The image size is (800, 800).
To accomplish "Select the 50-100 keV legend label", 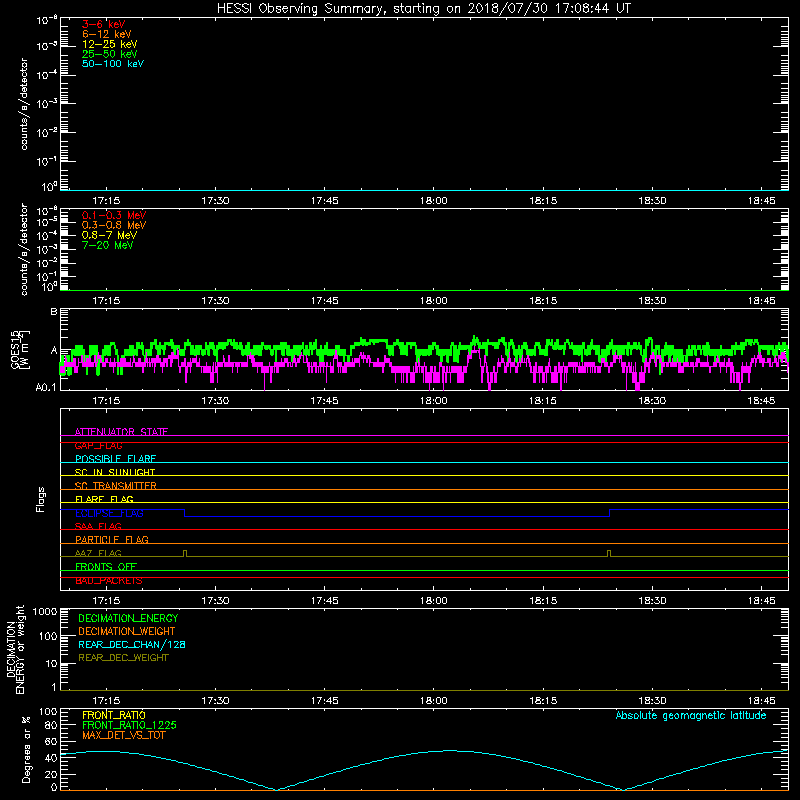I will 113,64.
